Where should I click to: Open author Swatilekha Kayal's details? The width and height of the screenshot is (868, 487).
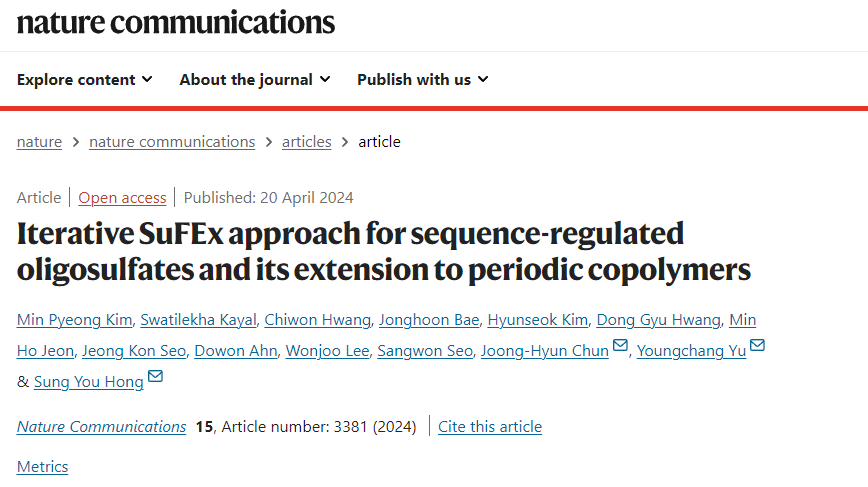pyautogui.click(x=198, y=320)
